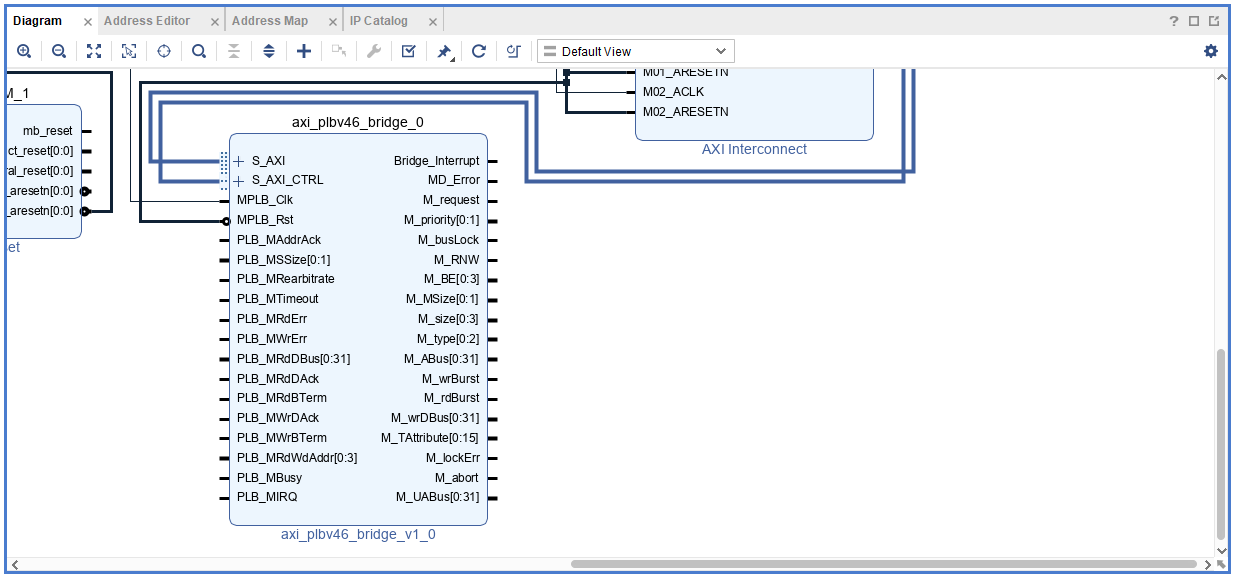Screen dimensions: 1234x580
Task: Select the MPLB_Rst input pin
Action: tap(265, 220)
